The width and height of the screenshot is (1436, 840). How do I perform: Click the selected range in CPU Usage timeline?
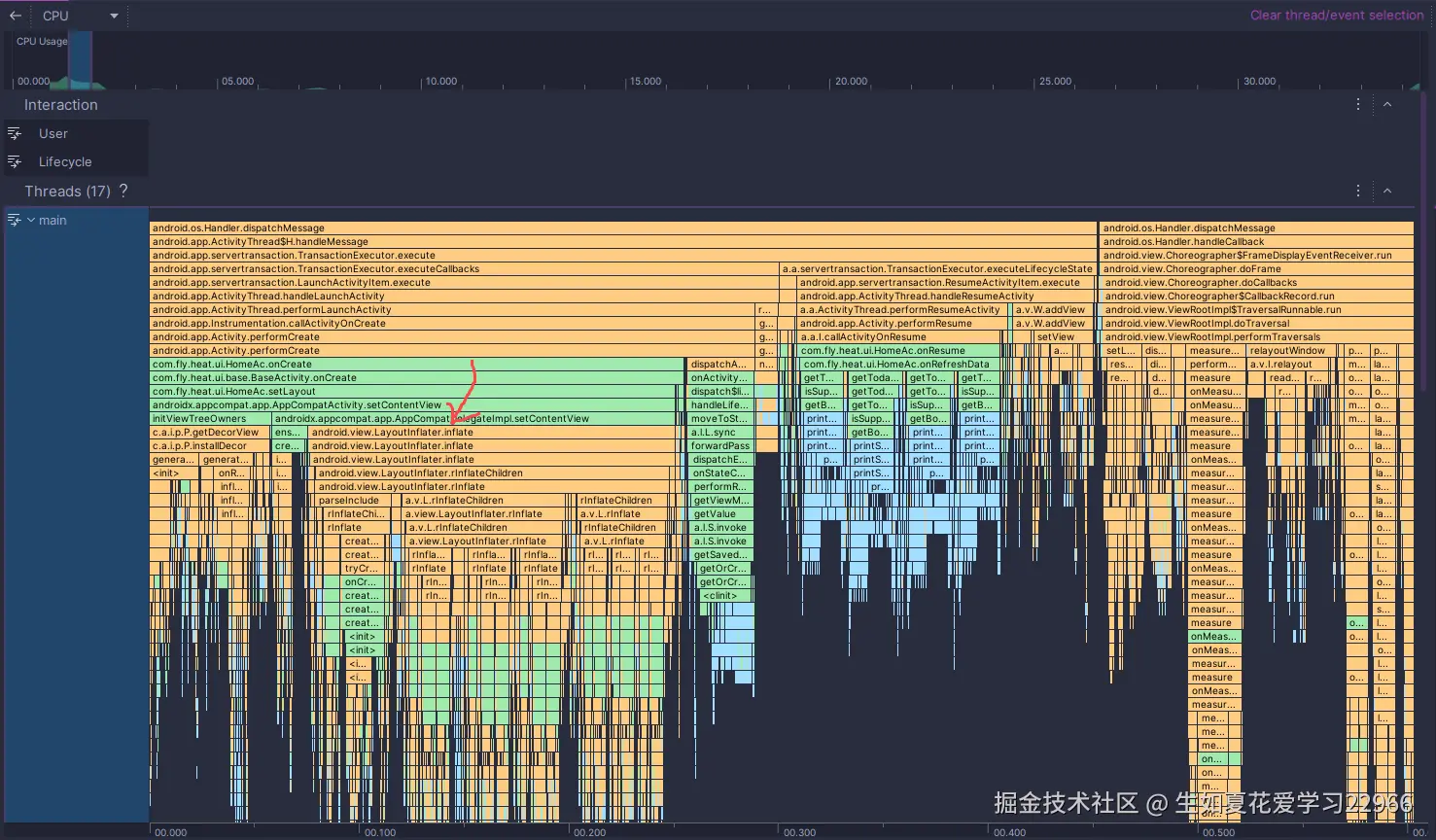point(81,59)
